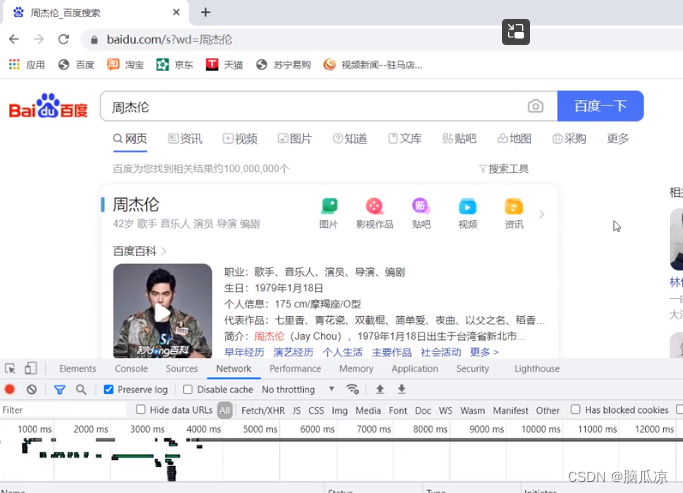
Task: Switch to the 贴吧 search tab
Action: [x=460, y=139]
